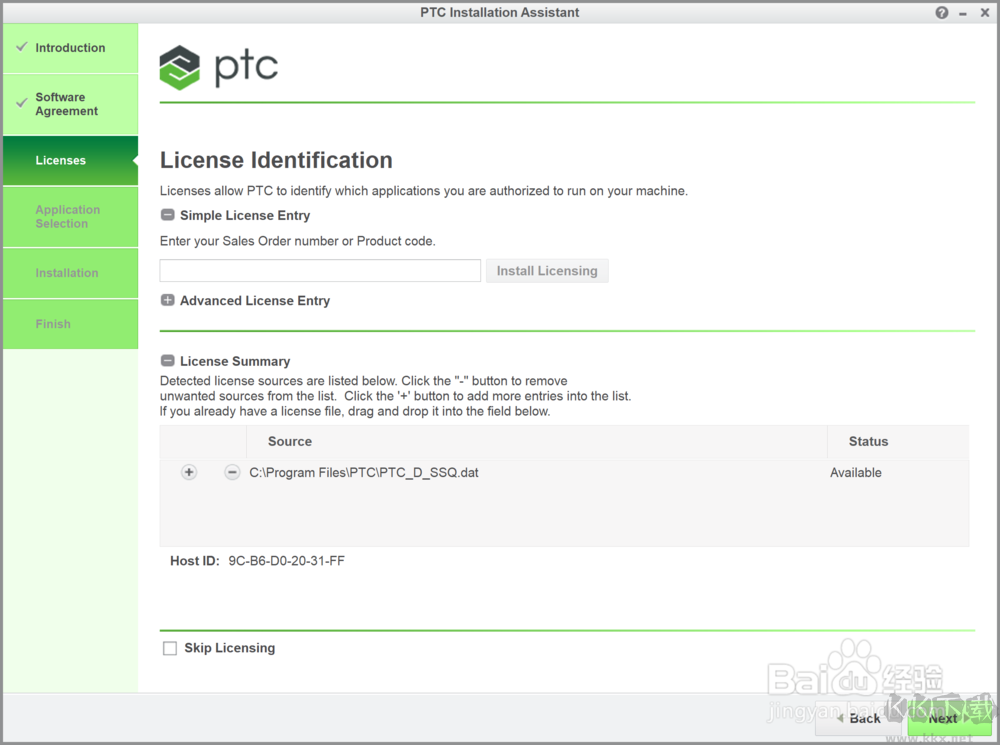Select the Installation step in sidebar
Viewport: 1000px width, 745px height.
click(71, 273)
